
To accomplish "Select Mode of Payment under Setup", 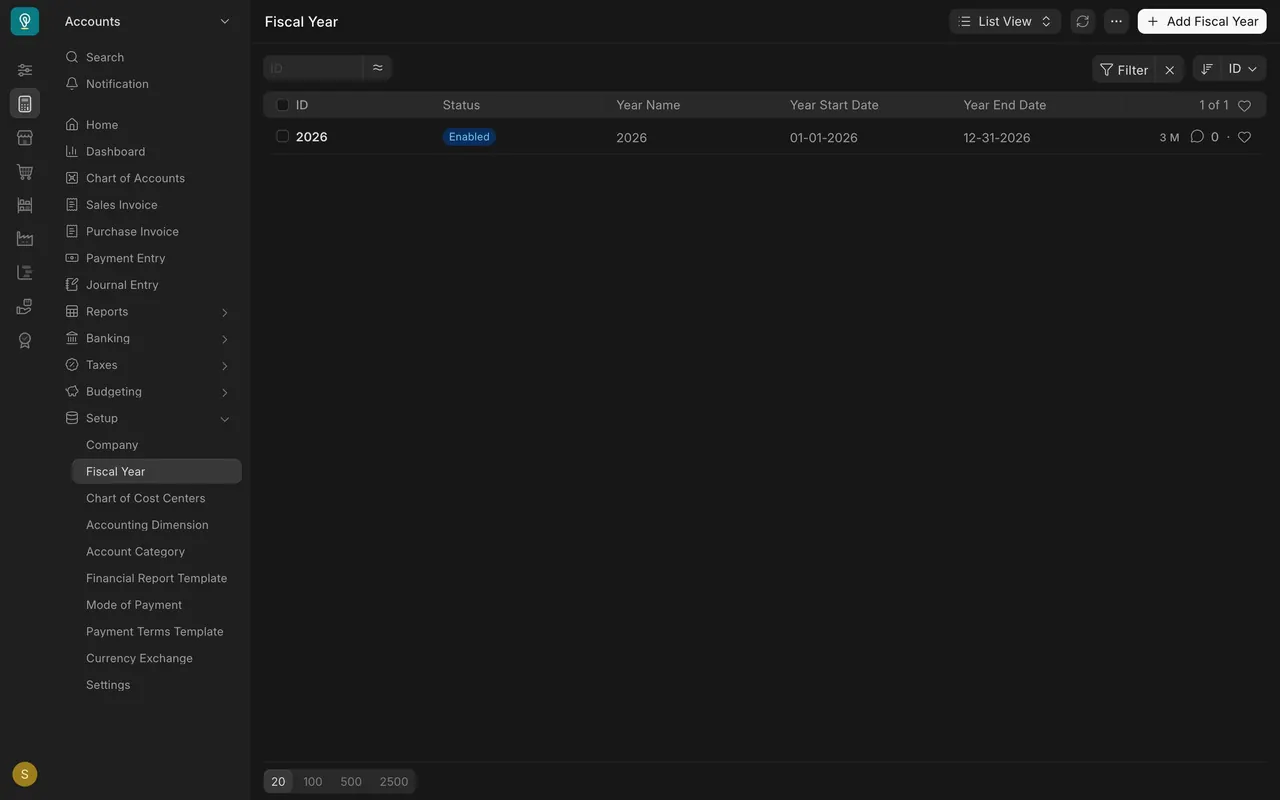I will (x=134, y=605).
